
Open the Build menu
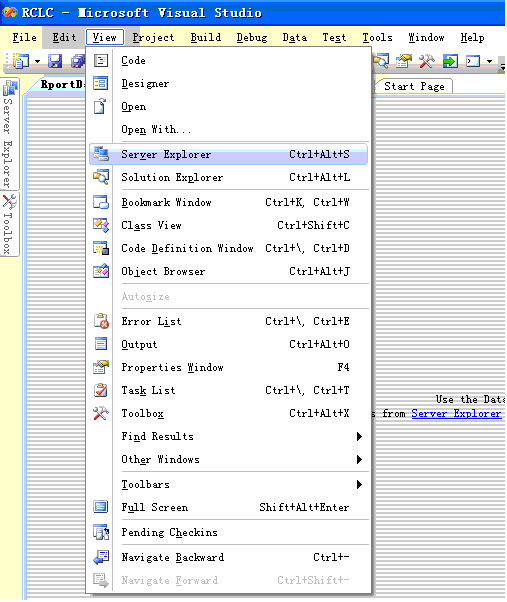point(206,38)
